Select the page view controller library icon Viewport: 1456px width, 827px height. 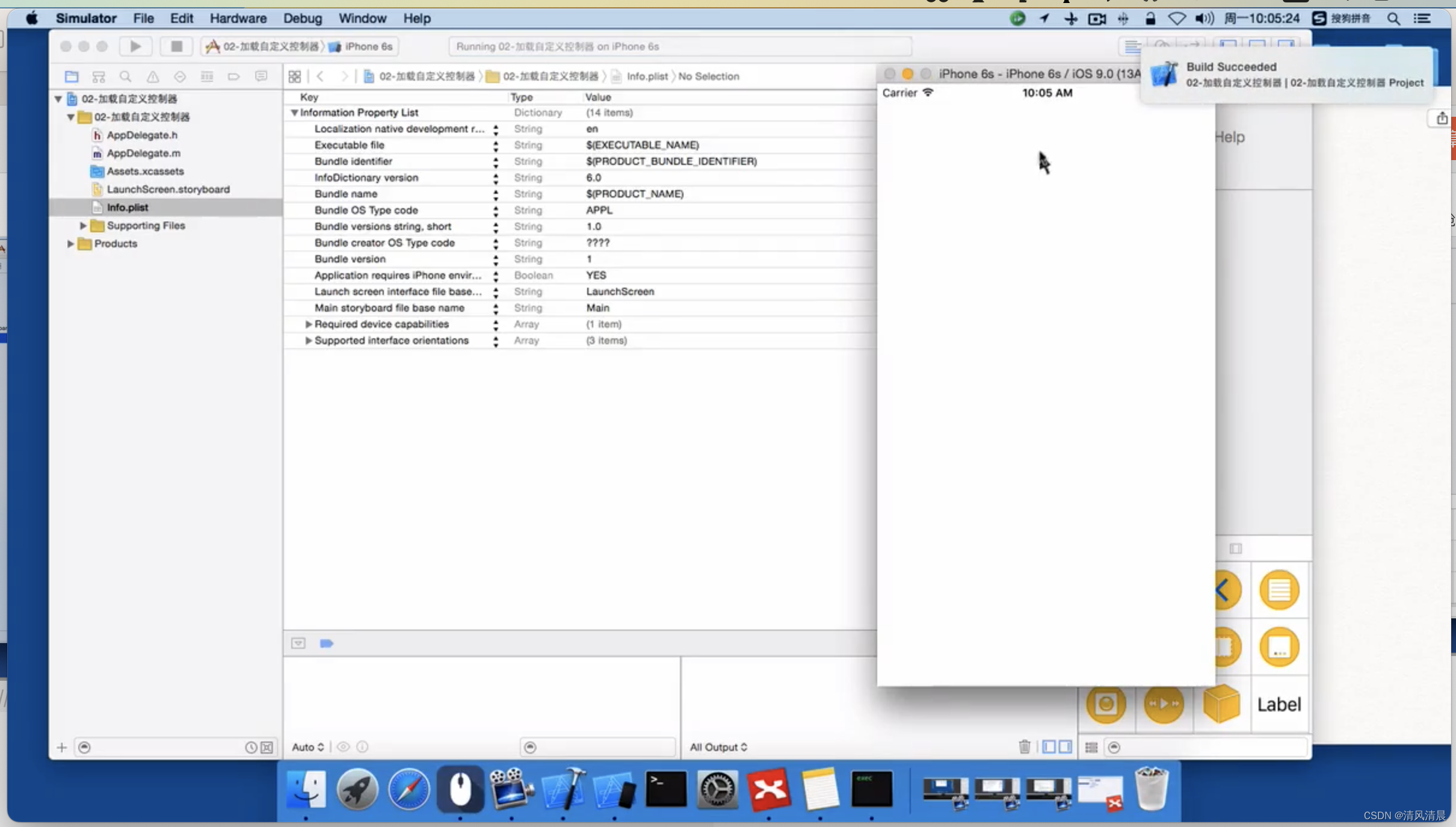pyautogui.click(x=1279, y=647)
